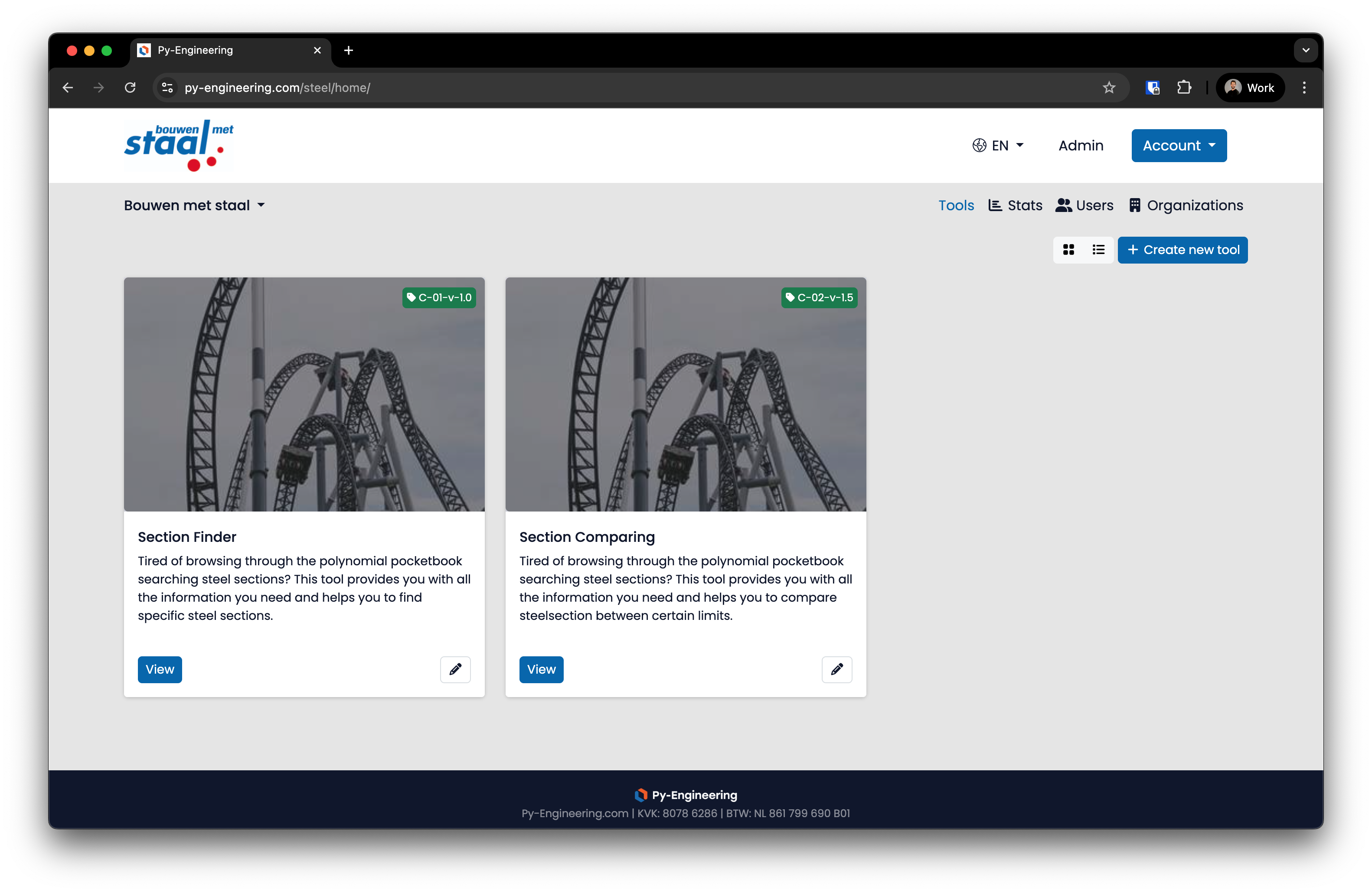Switch to grid view layout
The image size is (1372, 893).
1068,249
